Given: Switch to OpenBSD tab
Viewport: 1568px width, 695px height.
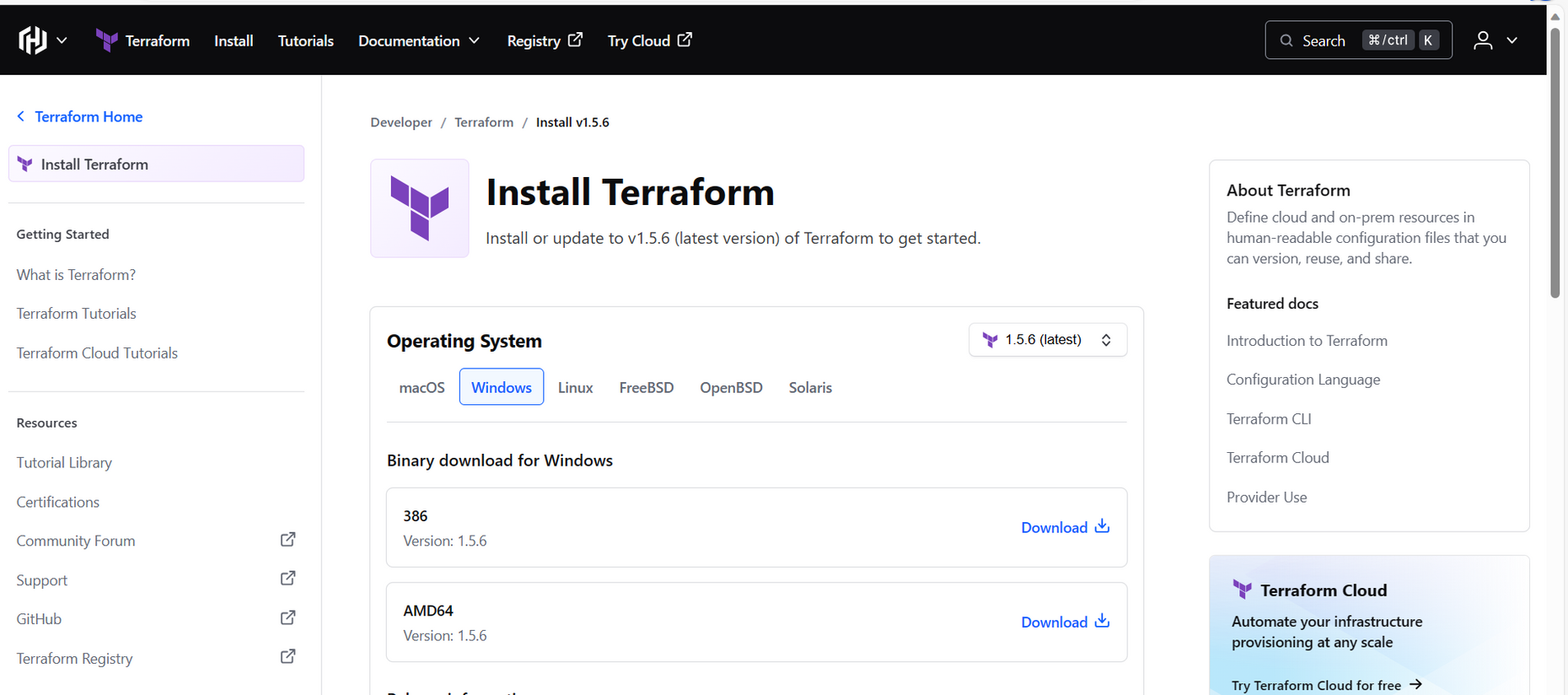Looking at the screenshot, I should [x=731, y=387].
